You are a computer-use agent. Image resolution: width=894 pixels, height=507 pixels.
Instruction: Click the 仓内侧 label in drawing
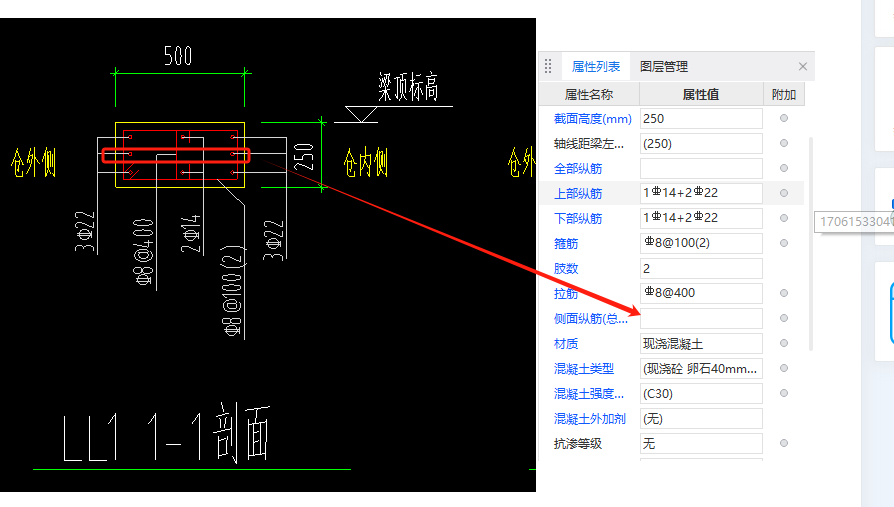365,163
